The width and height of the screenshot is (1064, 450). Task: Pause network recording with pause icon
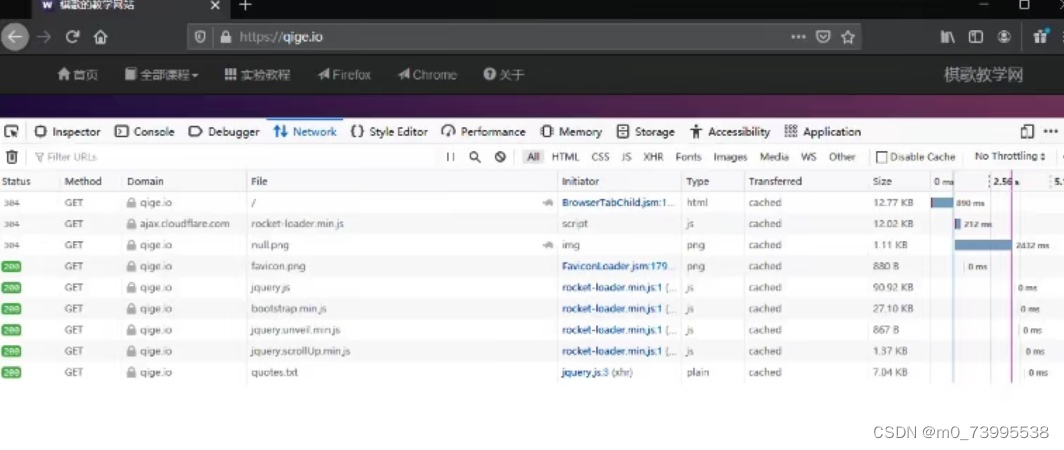pos(451,157)
